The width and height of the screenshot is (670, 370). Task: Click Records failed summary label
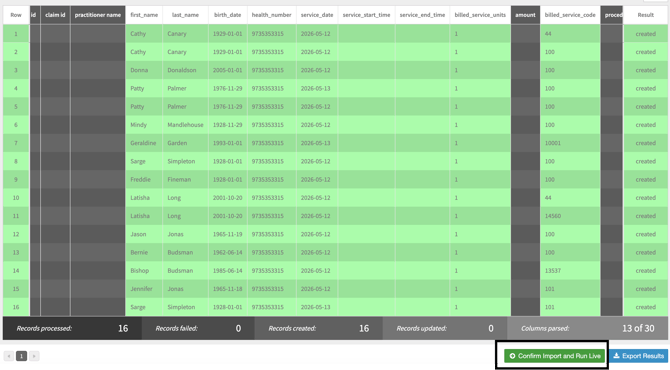176,329
